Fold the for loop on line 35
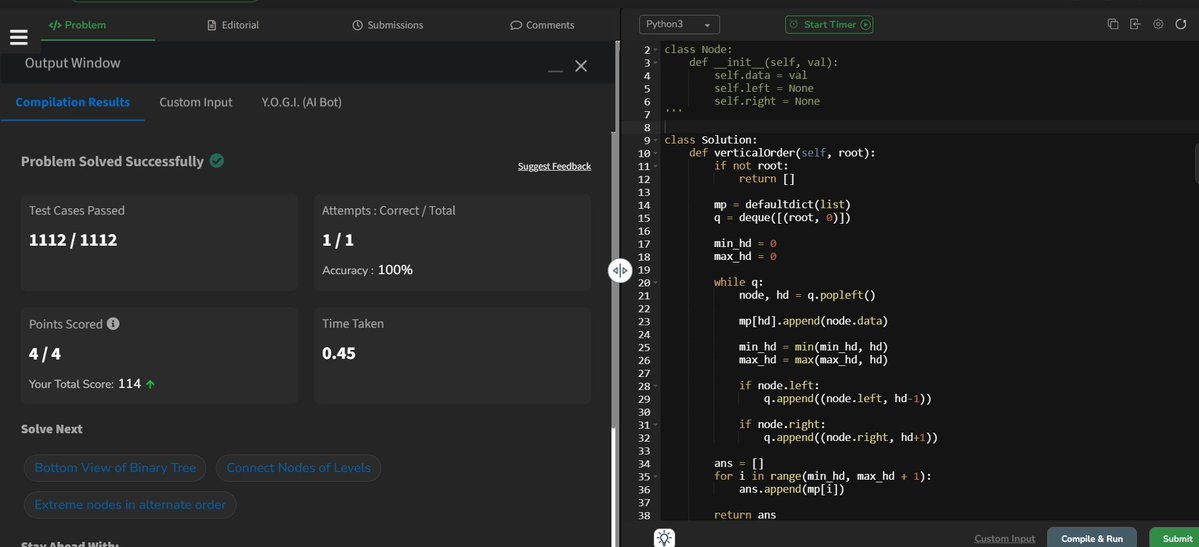The image size is (1199, 547). (x=657, y=476)
